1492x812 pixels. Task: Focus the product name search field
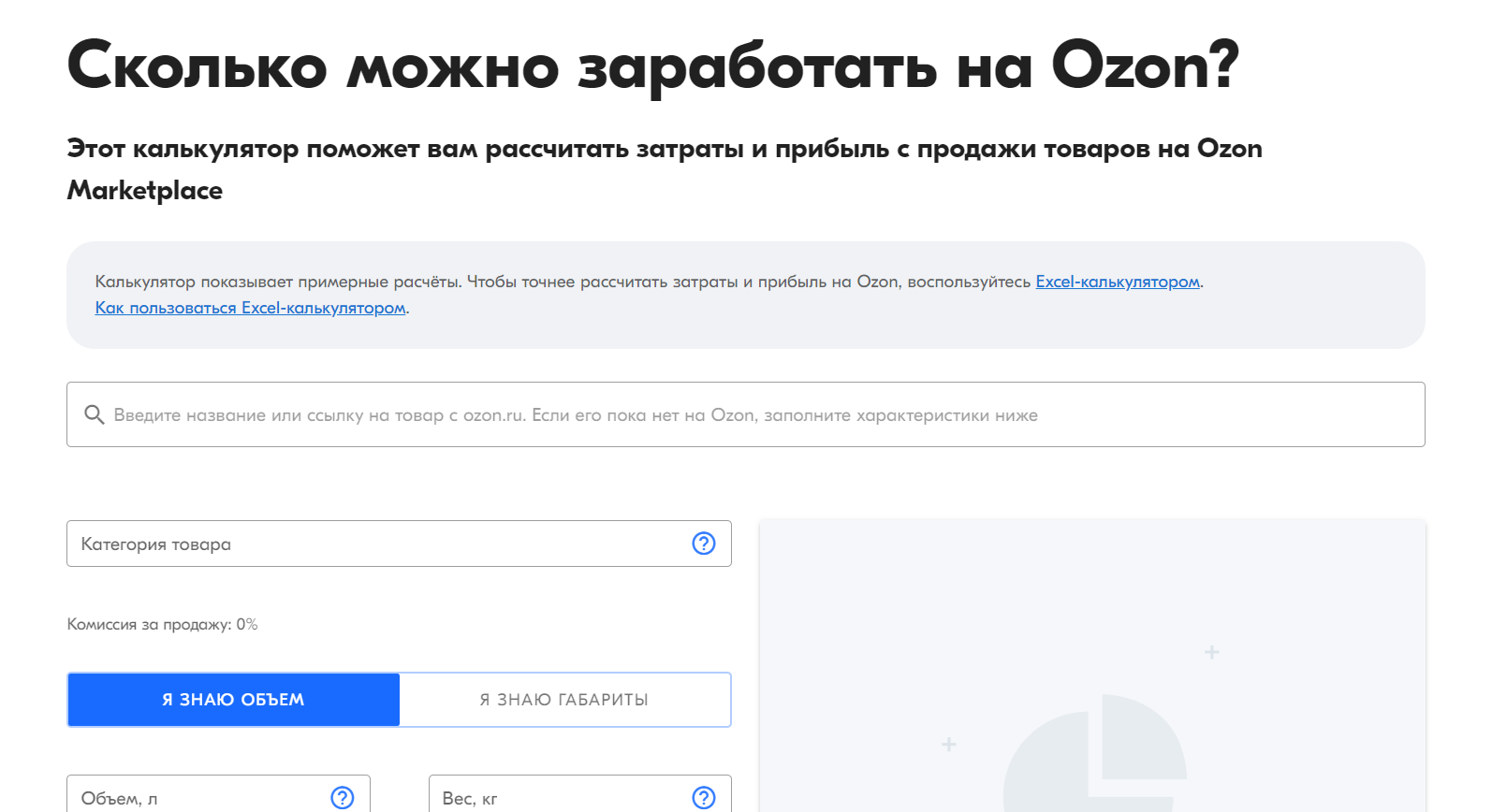[746, 414]
